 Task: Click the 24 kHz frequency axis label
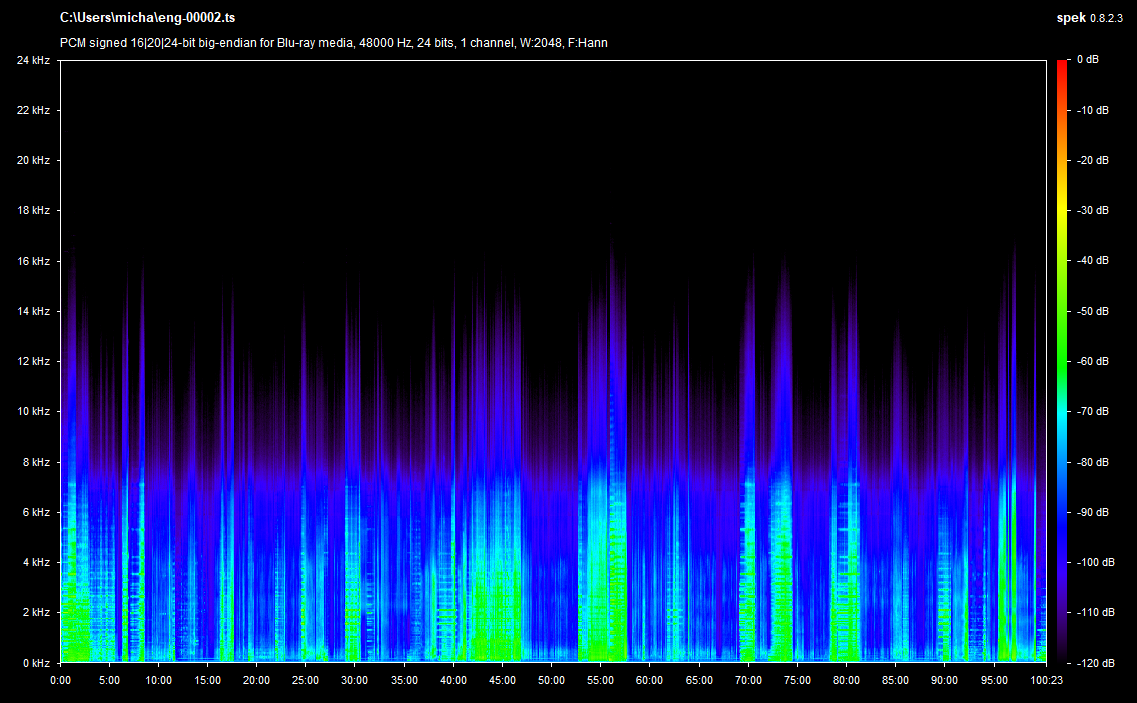pyautogui.click(x=33, y=60)
